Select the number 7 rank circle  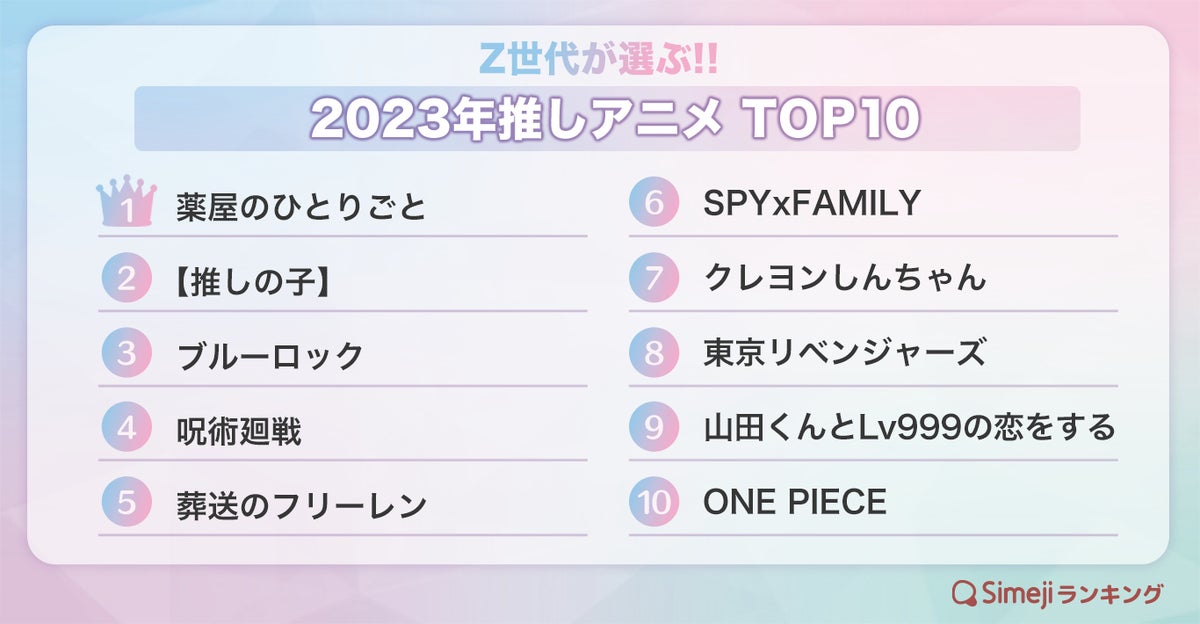click(654, 280)
